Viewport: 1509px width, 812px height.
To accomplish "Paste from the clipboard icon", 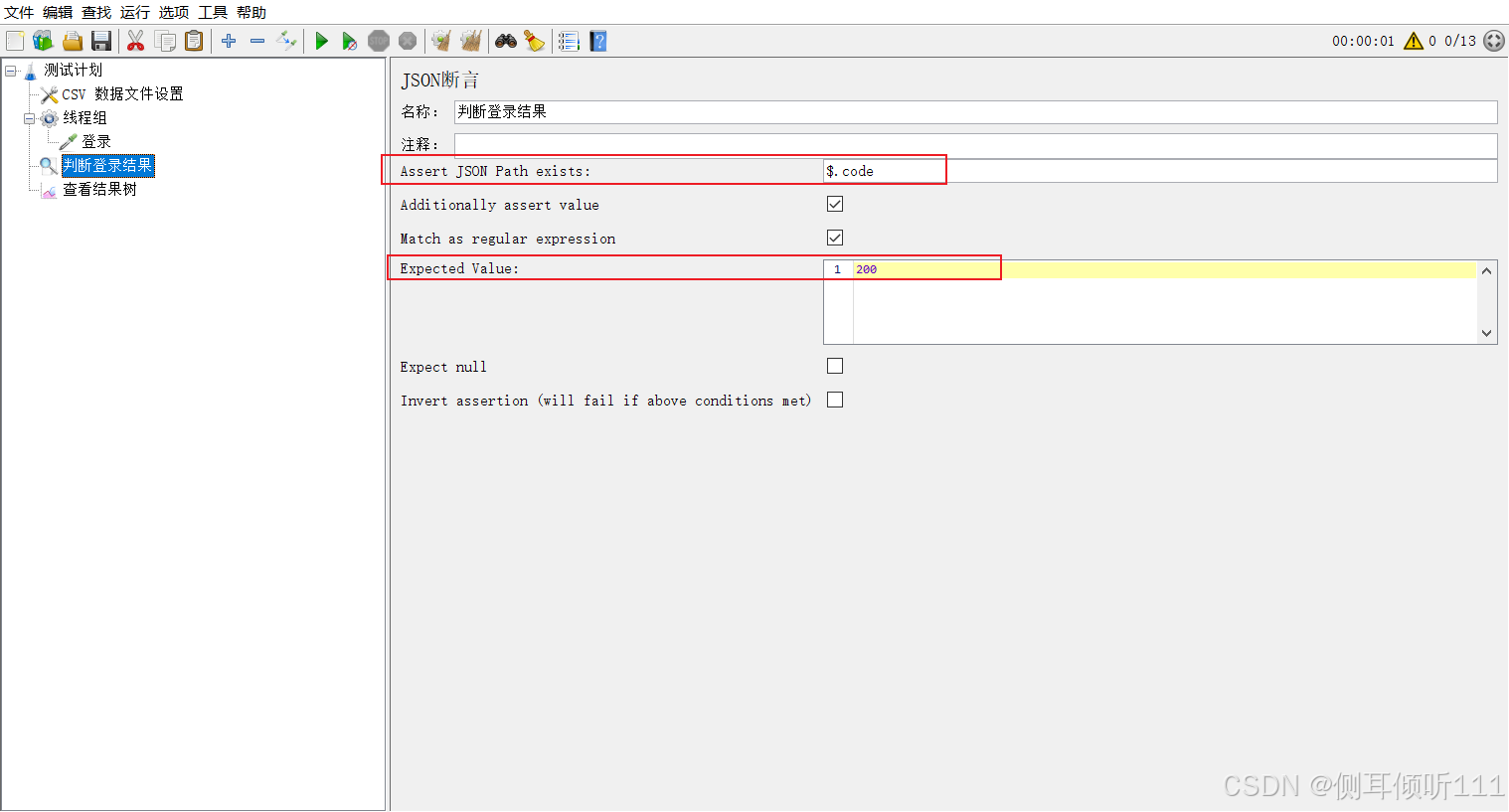I will coord(194,41).
